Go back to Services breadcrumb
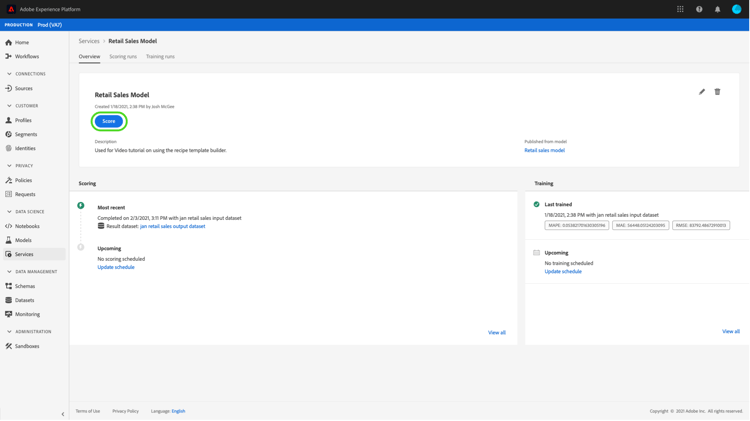Viewport: 750px width, 421px height. 89,41
